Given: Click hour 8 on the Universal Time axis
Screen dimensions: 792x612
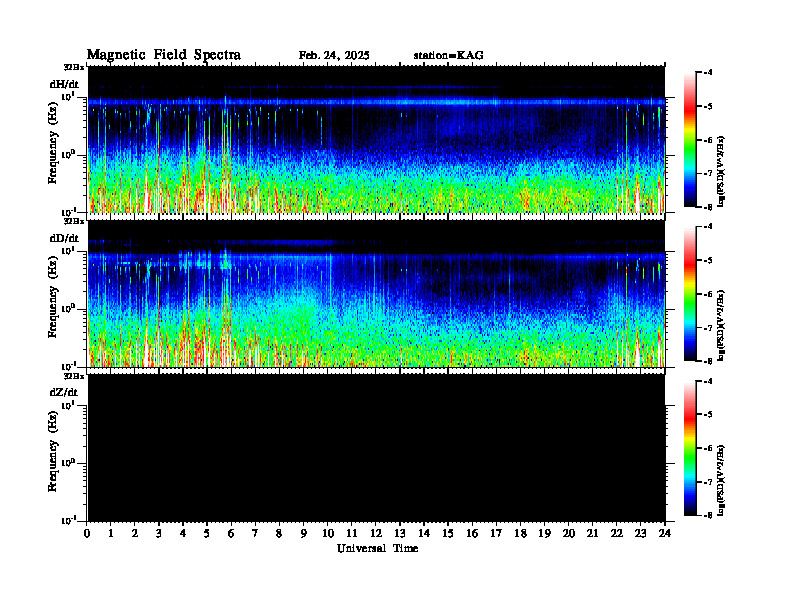Looking at the screenshot, I should click(x=279, y=534).
